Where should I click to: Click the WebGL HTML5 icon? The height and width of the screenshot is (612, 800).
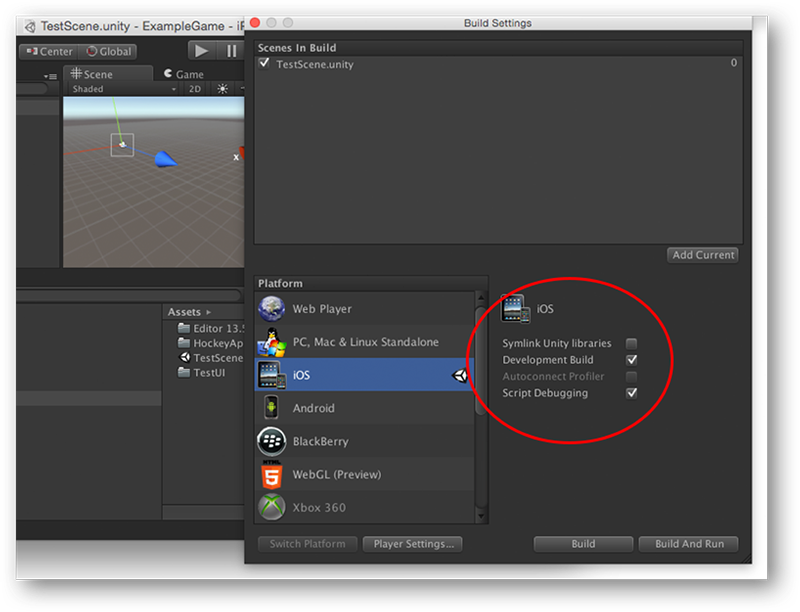coord(271,474)
